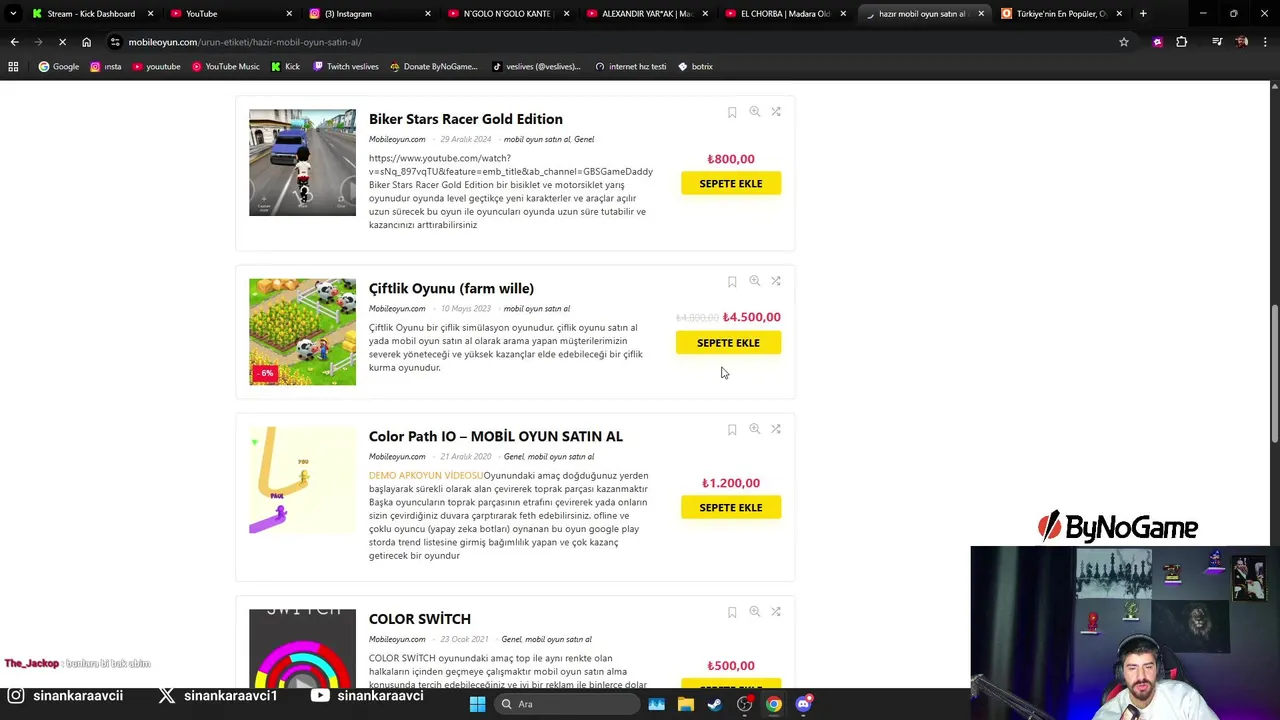Open quick view magnifier for COLOR SWİTCH
Image resolution: width=1280 pixels, height=720 pixels.
(755, 612)
